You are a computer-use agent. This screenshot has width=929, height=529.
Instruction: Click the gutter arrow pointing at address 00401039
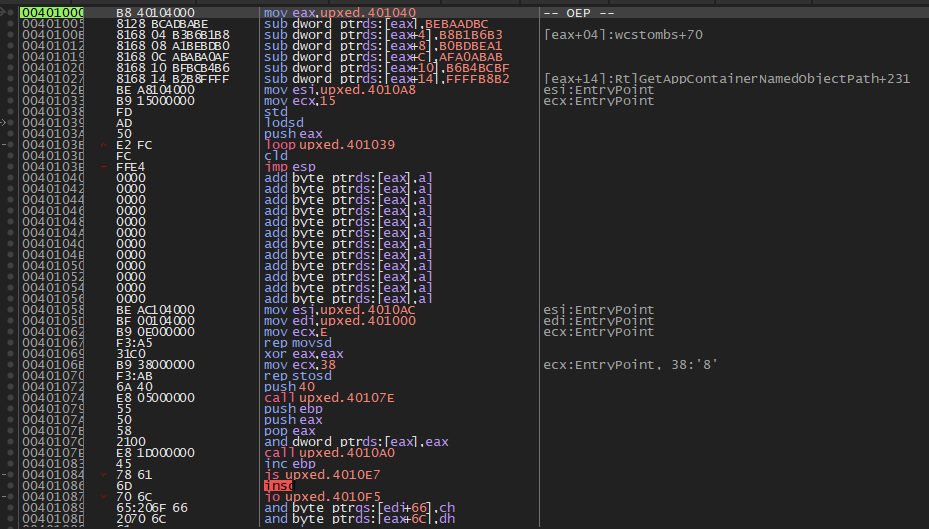tap(4, 123)
